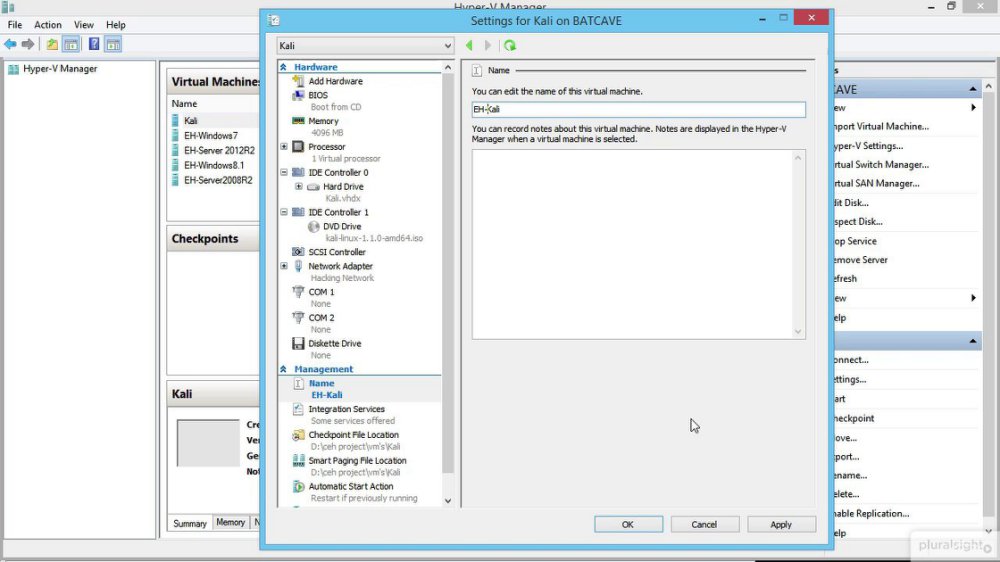Select the Hard Drive icon

coord(313,187)
